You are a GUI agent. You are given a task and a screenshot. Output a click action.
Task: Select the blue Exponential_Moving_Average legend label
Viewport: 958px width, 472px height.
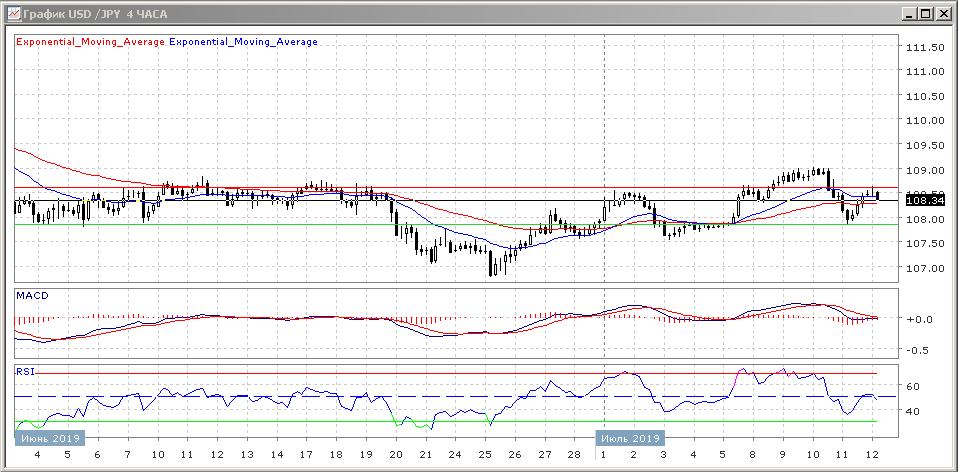click(x=244, y=42)
